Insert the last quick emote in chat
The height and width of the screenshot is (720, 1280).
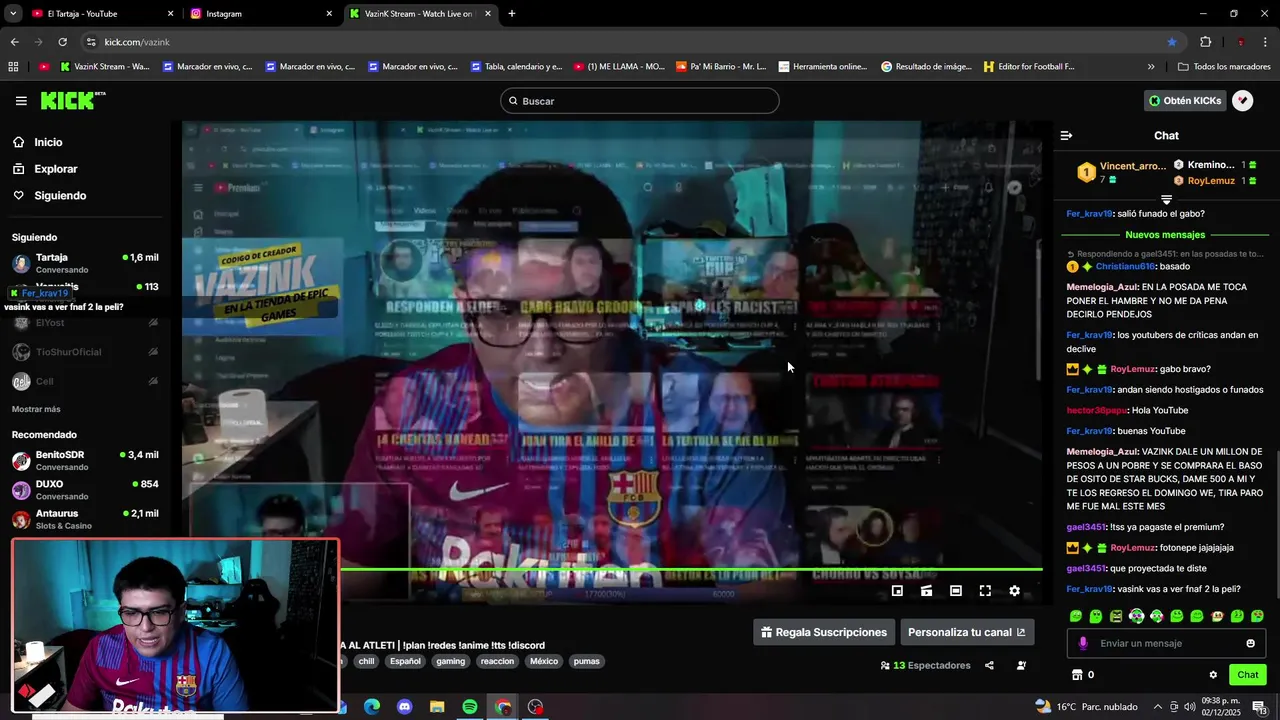click(1257, 616)
